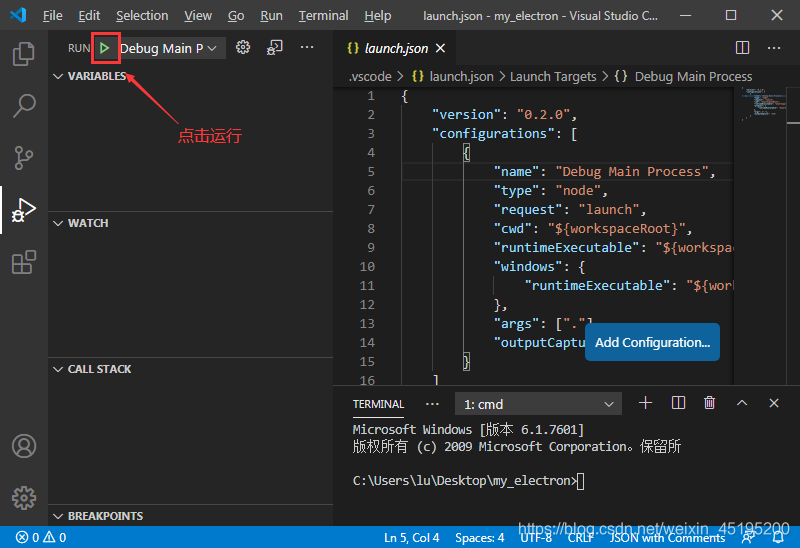Open the Accounts menu icon
Viewport: 800px width, 548px height.
pos(23,446)
